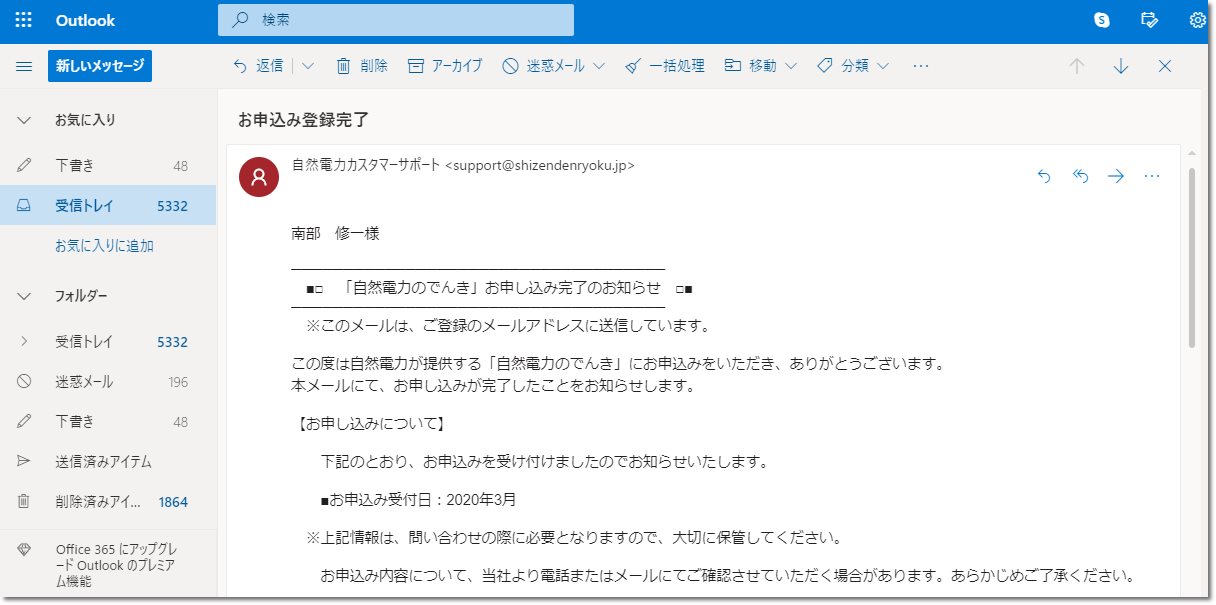This screenshot has height=605, width=1216.
Task: Expand 受信トレイ folder chevron in フォルダー
Action: coord(24,342)
